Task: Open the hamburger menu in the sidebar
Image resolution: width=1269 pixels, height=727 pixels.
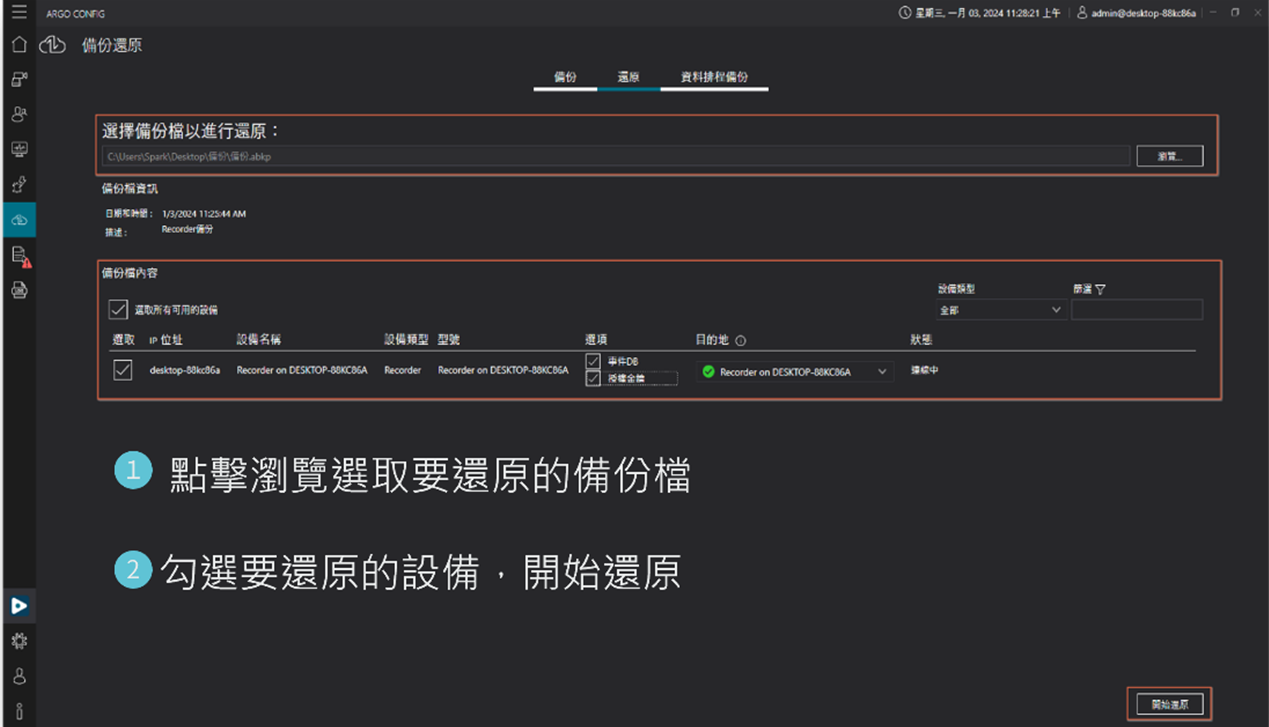Action: pos(19,13)
